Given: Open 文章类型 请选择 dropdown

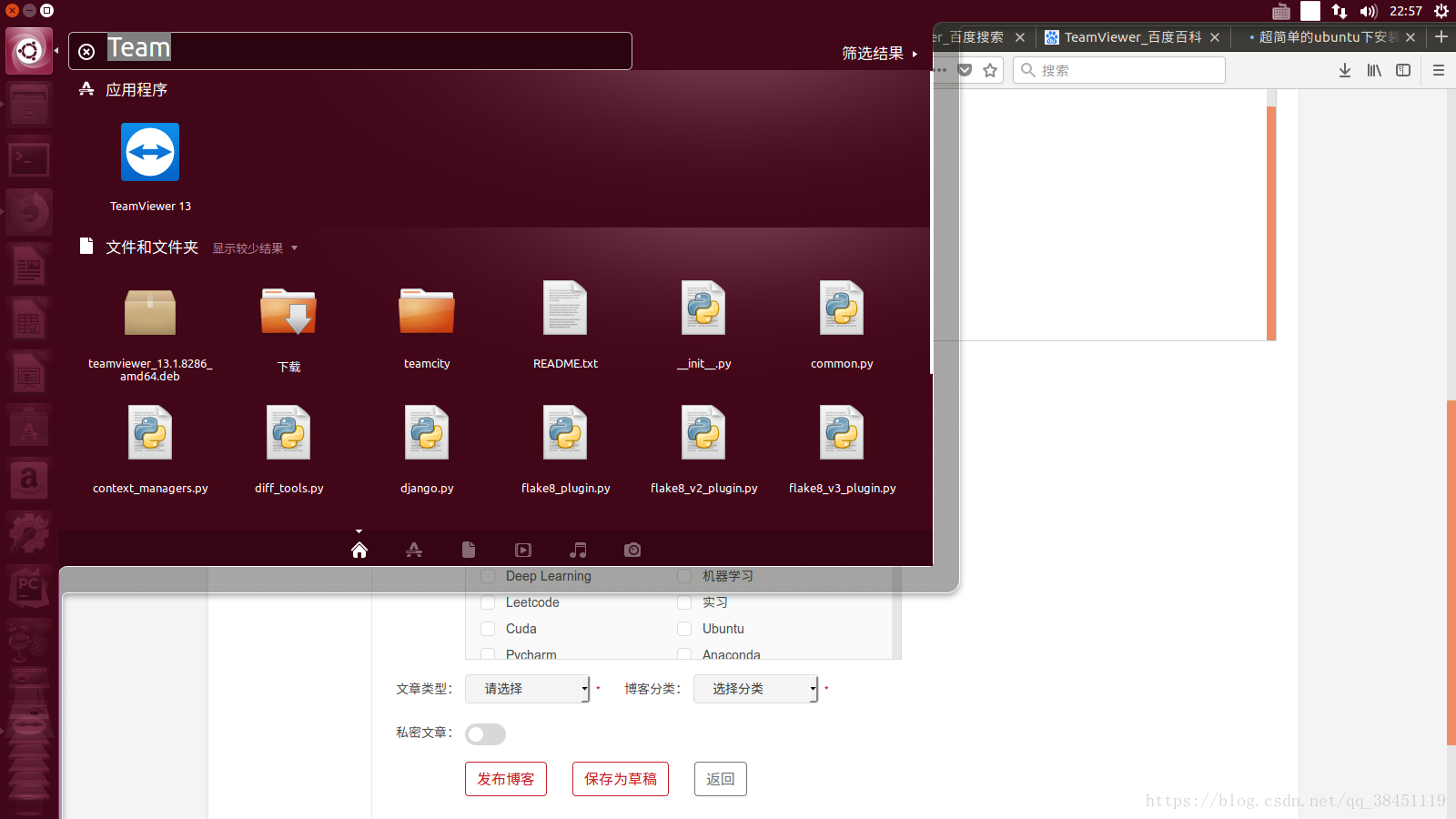Looking at the screenshot, I should point(528,689).
